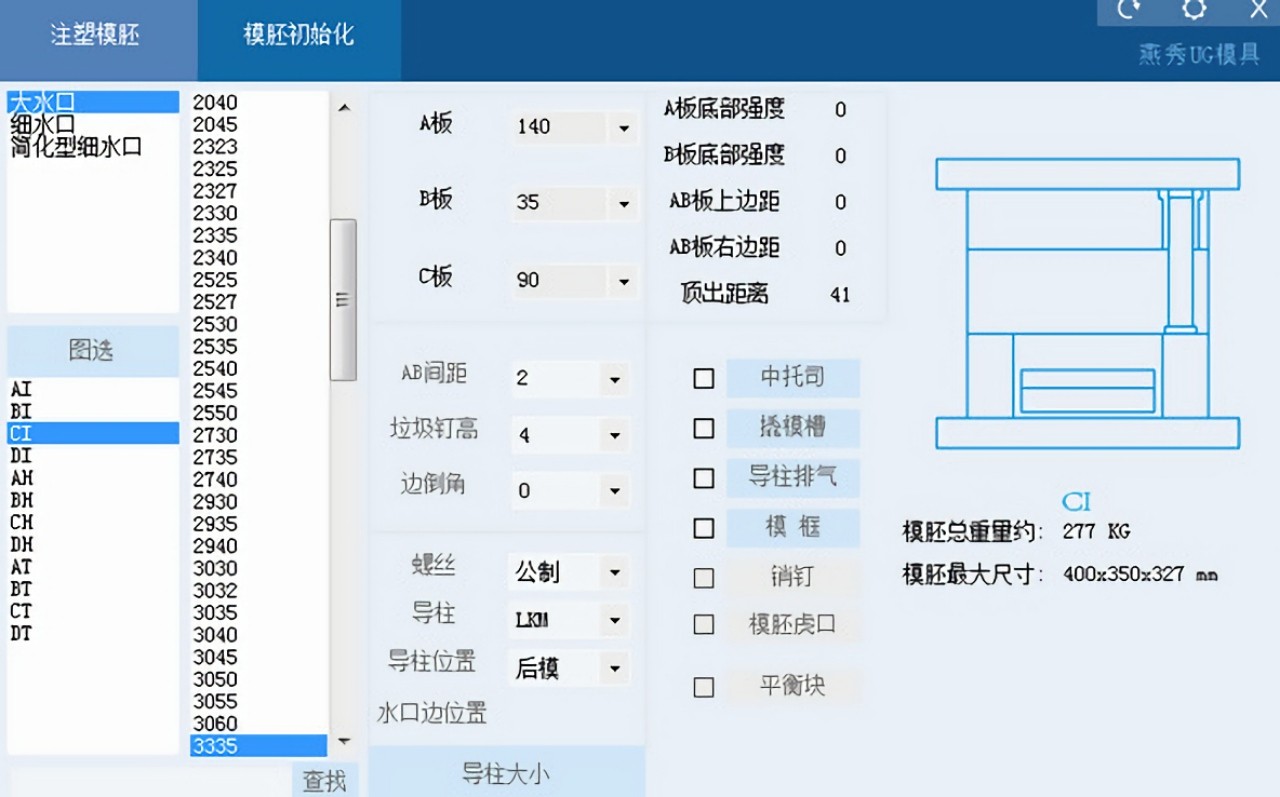The width and height of the screenshot is (1280, 797).
Task: Enable the 中托司 checkbox
Action: [x=703, y=378]
